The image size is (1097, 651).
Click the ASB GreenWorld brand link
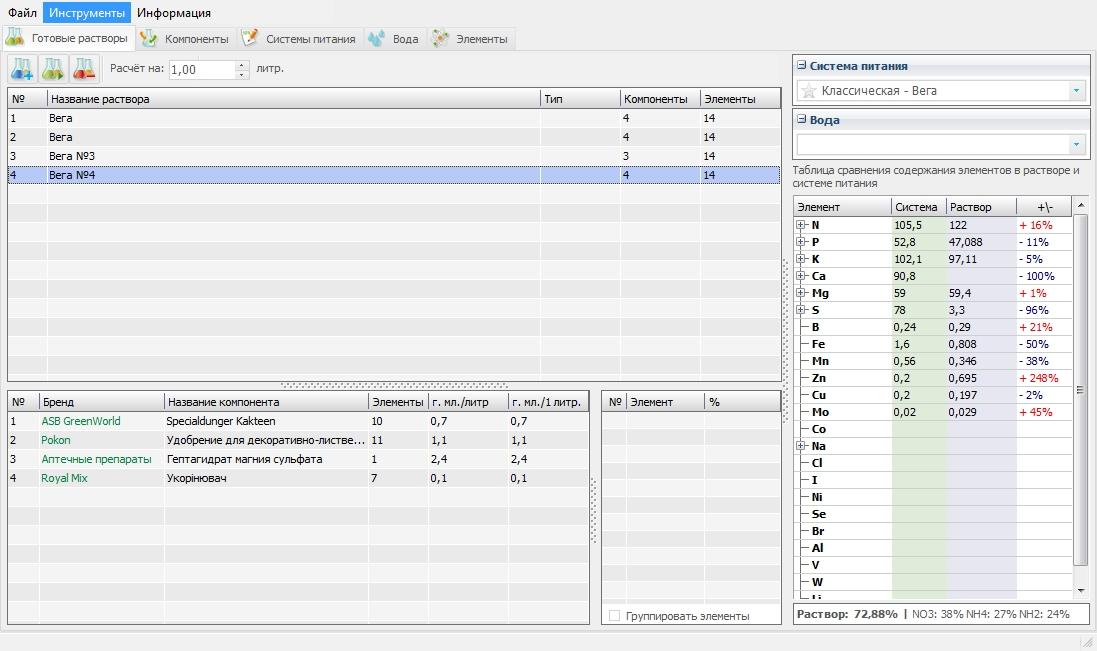tap(81, 421)
